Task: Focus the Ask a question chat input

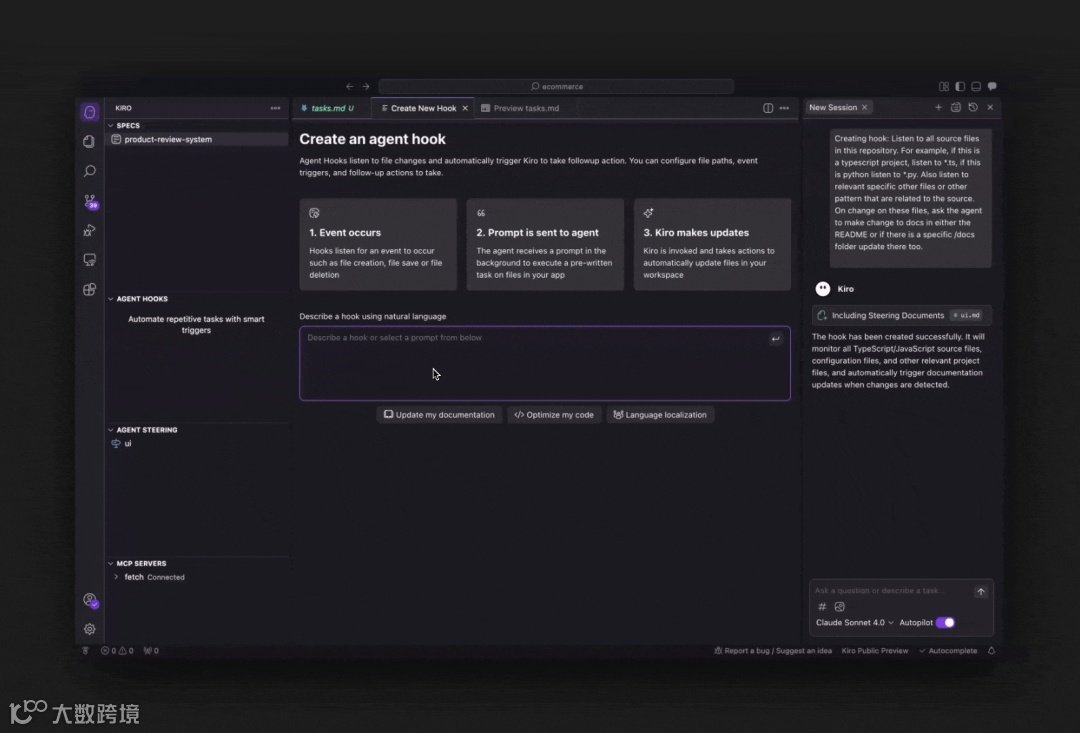Action: tap(892, 591)
